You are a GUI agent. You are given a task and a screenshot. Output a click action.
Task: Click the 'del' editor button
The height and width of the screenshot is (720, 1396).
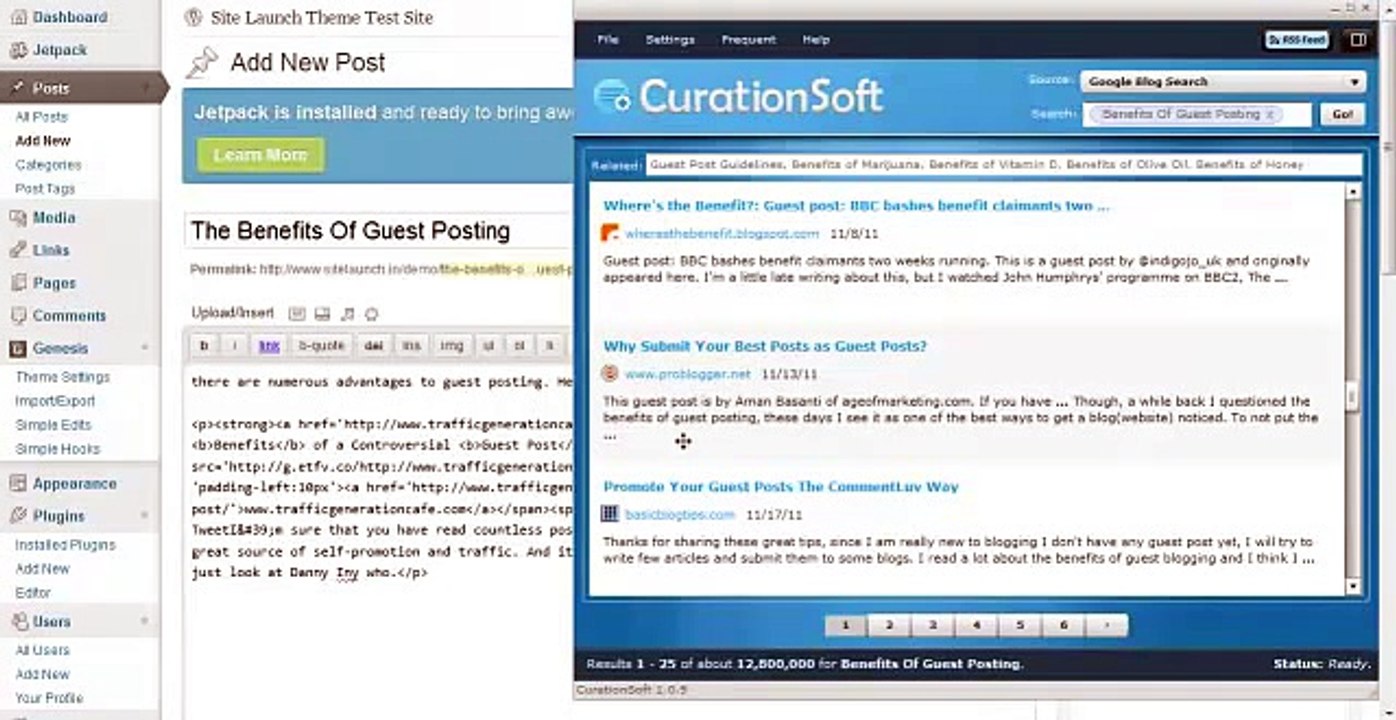click(x=373, y=346)
